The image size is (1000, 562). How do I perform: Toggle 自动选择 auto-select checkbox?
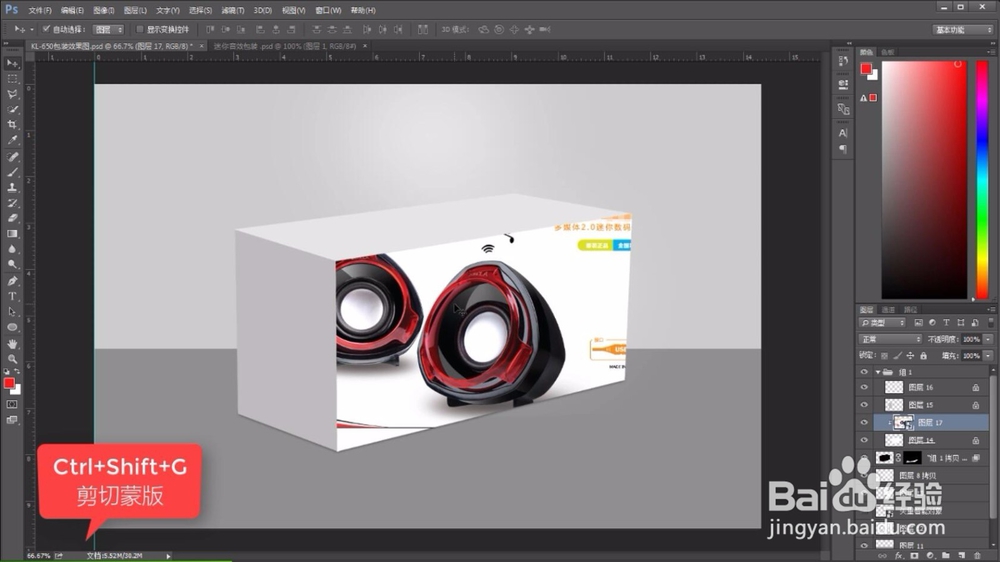pyautogui.click(x=46, y=29)
